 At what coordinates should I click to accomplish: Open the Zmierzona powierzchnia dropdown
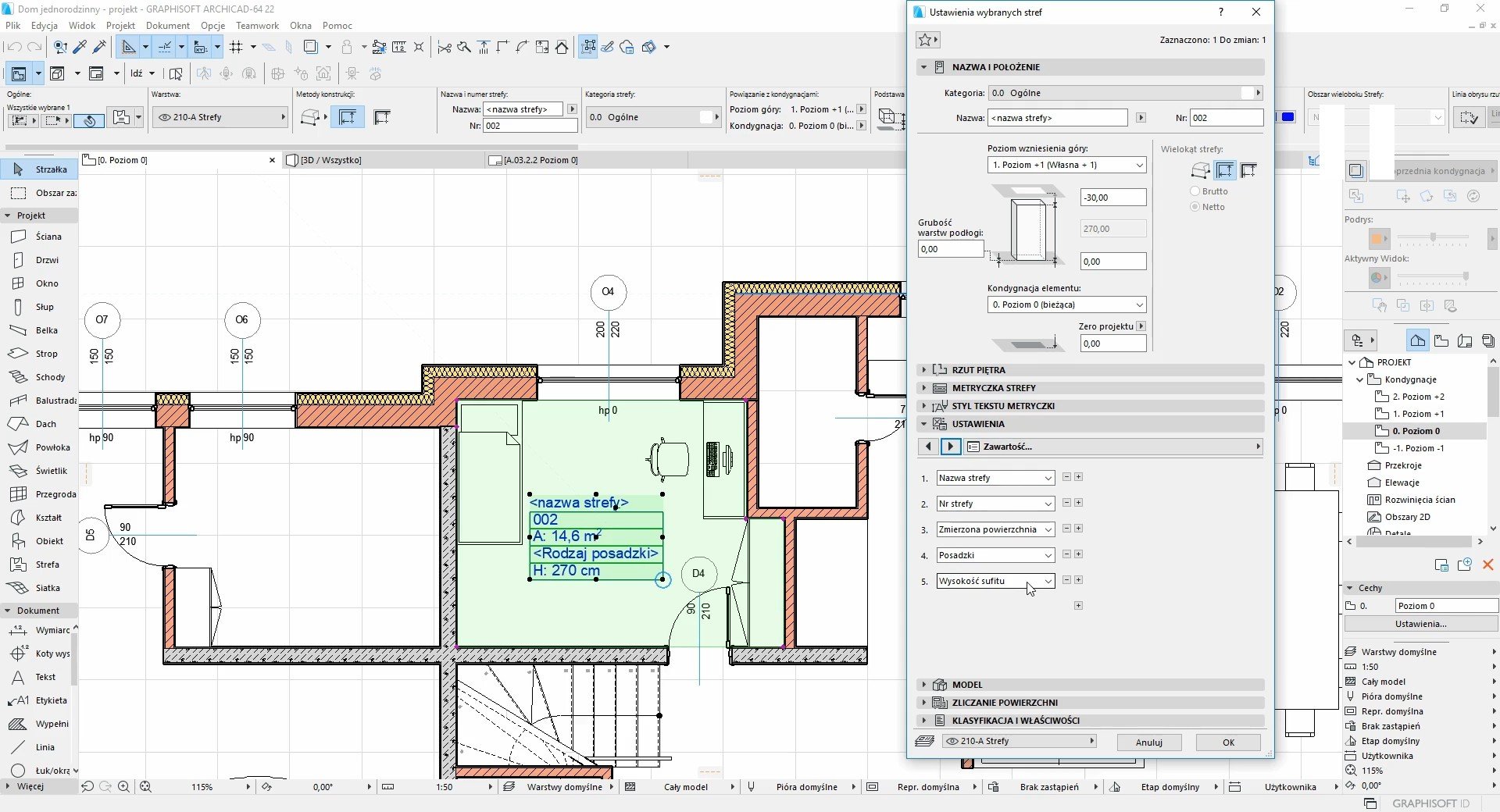click(x=995, y=529)
